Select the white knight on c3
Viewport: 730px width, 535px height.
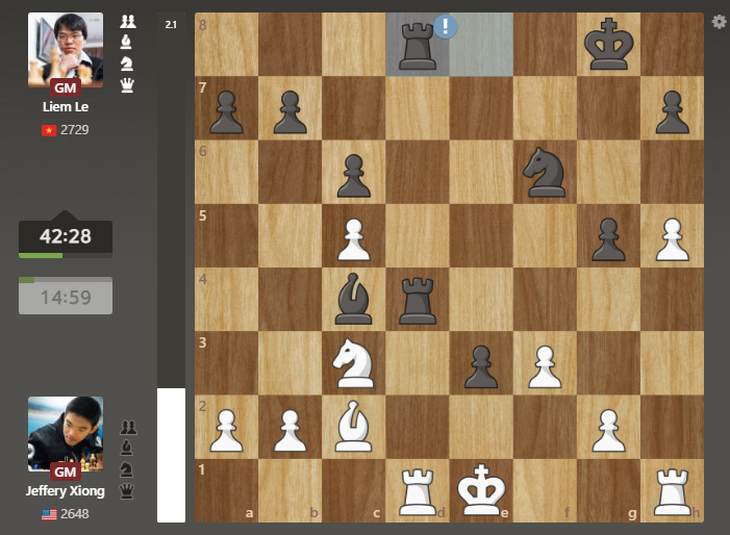(x=354, y=362)
